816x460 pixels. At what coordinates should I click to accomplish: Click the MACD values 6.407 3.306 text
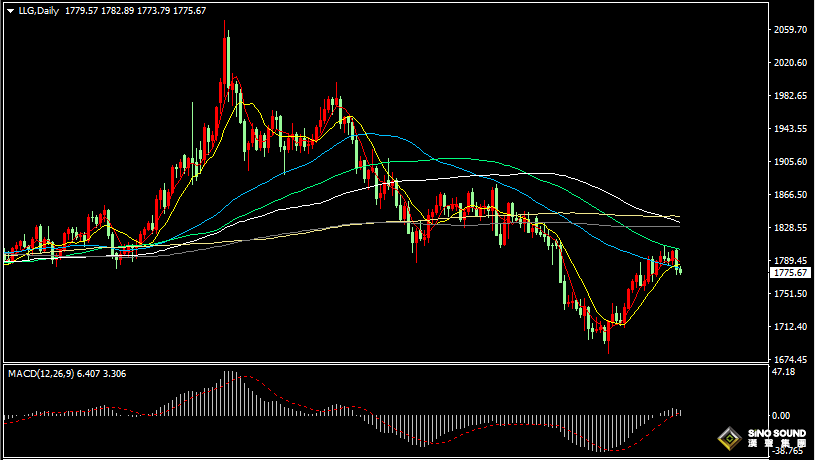pyautogui.click(x=101, y=374)
